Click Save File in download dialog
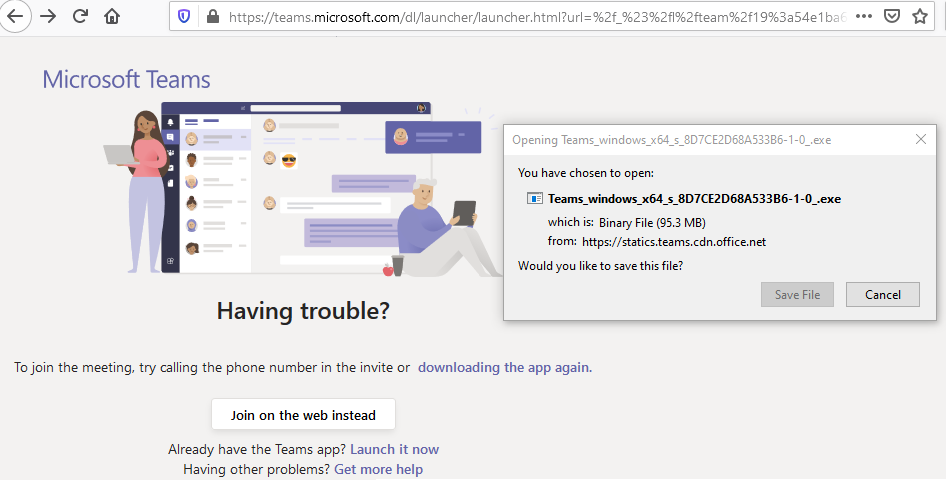 797,294
